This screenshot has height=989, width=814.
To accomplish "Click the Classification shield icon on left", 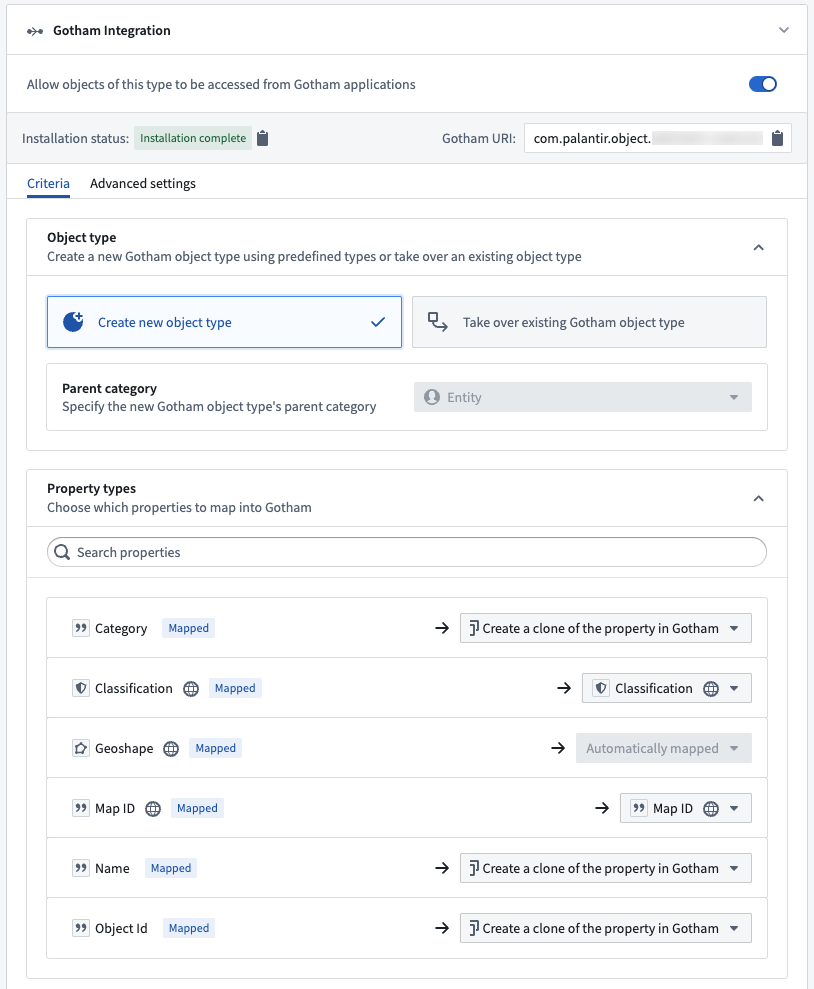I will (81, 688).
